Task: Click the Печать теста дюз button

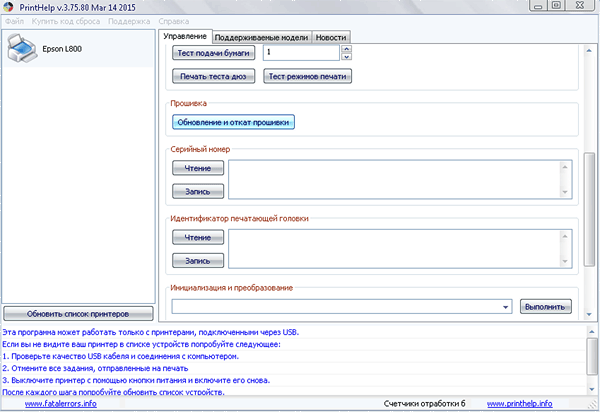Action: pos(214,76)
